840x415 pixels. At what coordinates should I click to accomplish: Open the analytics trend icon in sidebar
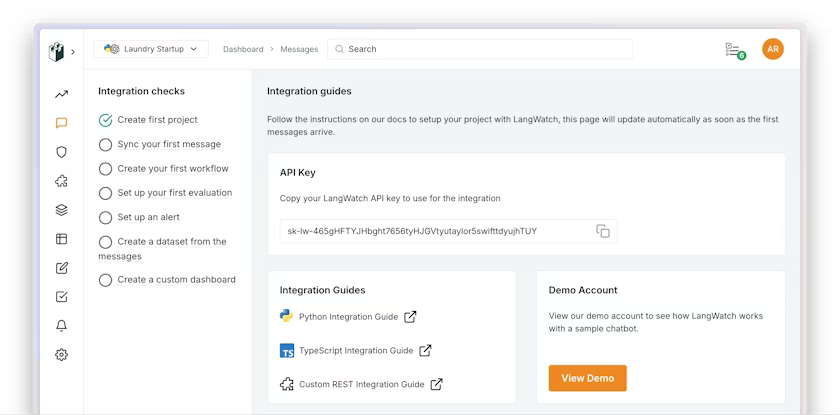tap(61, 95)
